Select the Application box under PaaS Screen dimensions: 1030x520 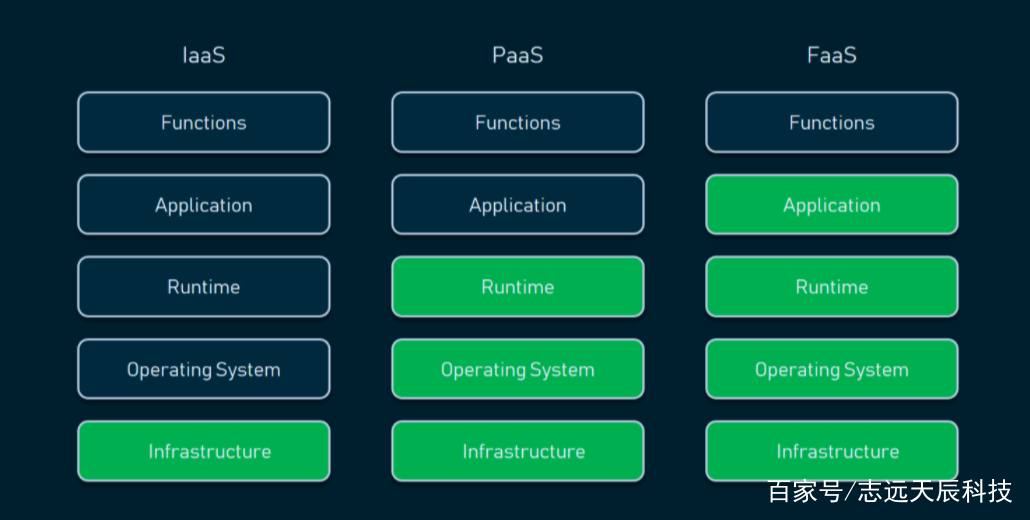[x=518, y=205]
